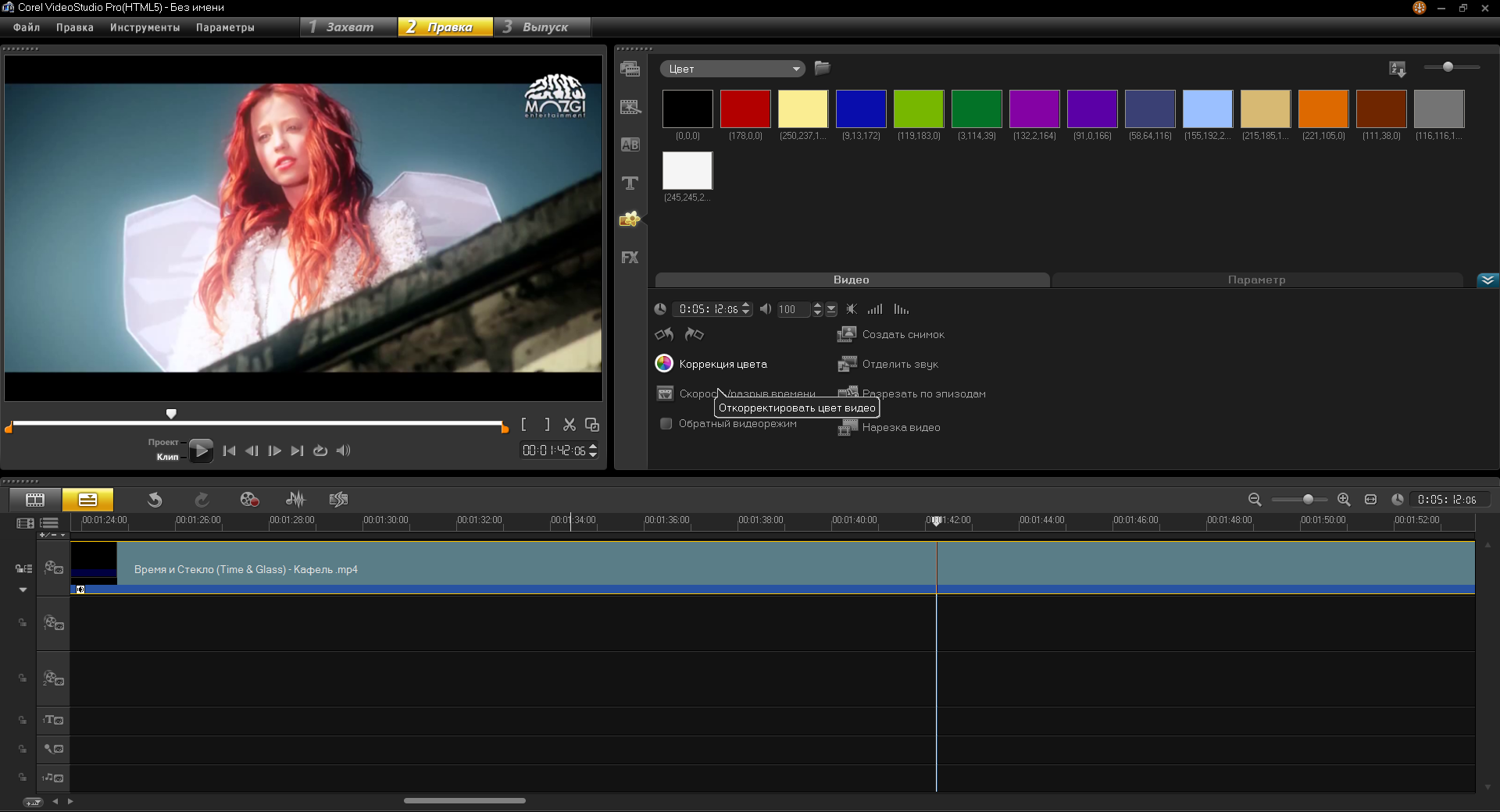1500x812 pixels.
Task: Apply fade-out to the clip audio
Action: pyautogui.click(x=902, y=309)
